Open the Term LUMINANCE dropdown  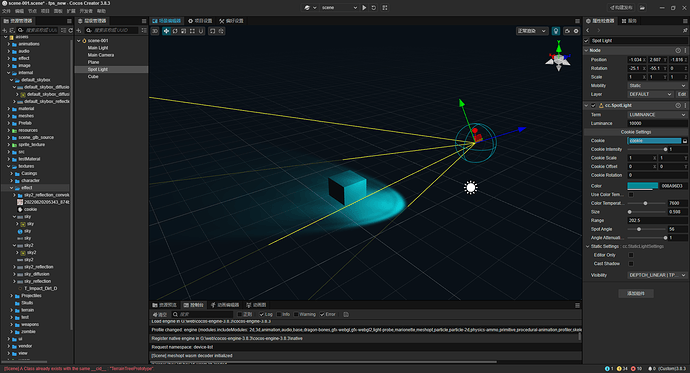pyautogui.click(x=657, y=114)
